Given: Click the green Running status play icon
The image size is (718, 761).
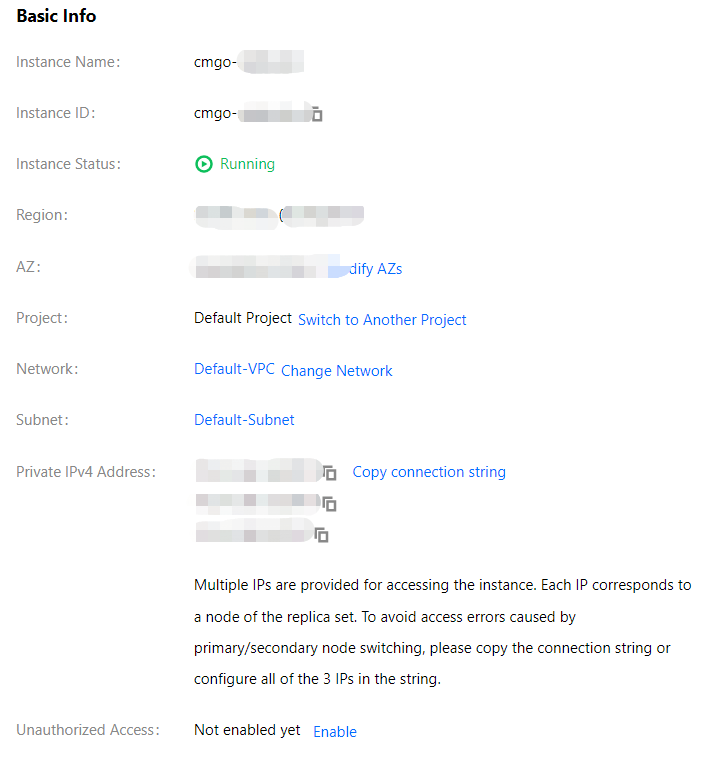Looking at the screenshot, I should point(204,164).
